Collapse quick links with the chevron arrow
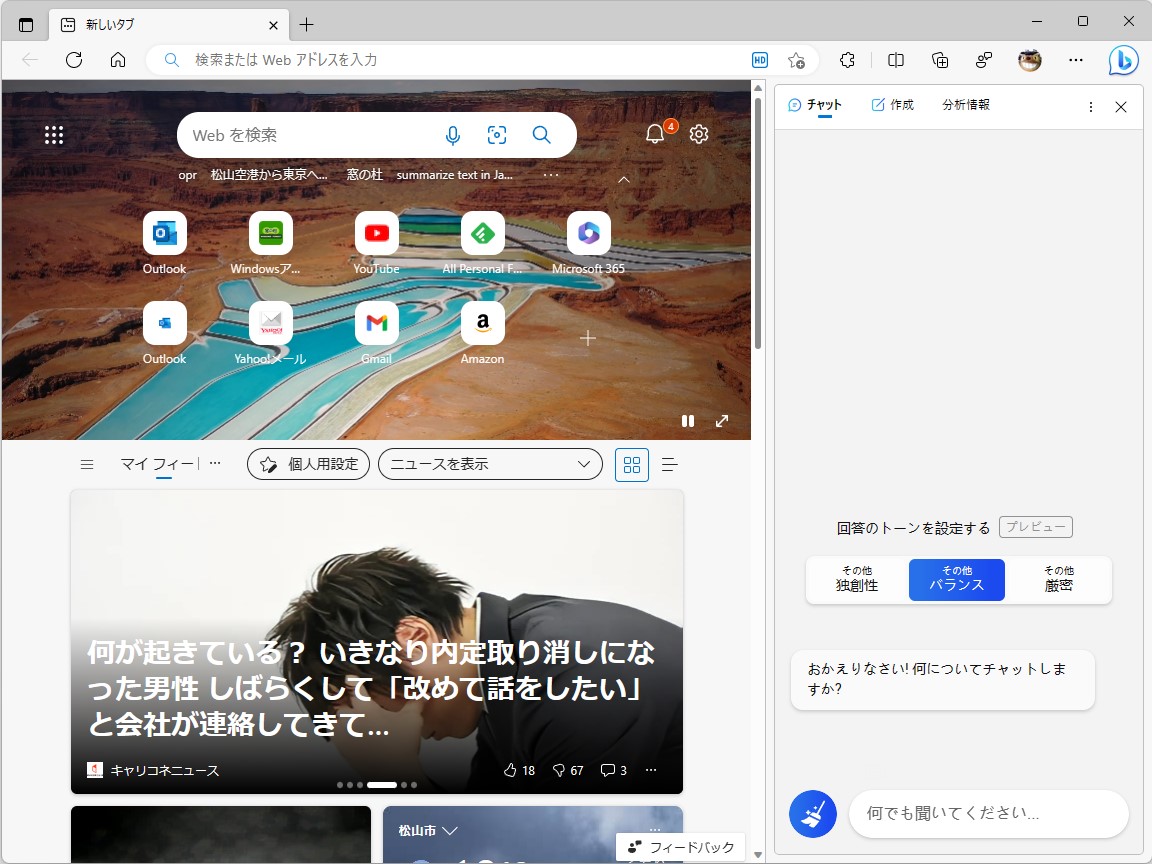Screen dimensions: 1152x864 (623, 180)
